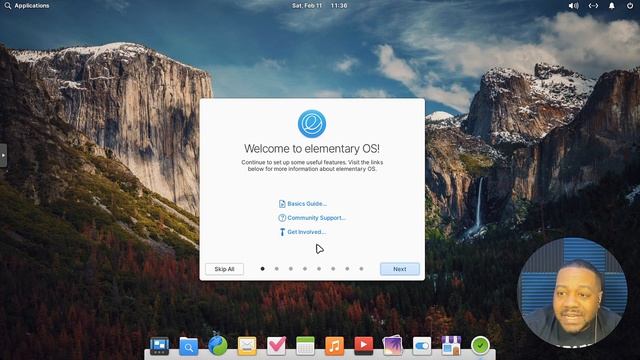Open the network indicator in panel
640x360 pixels.
click(593, 6)
